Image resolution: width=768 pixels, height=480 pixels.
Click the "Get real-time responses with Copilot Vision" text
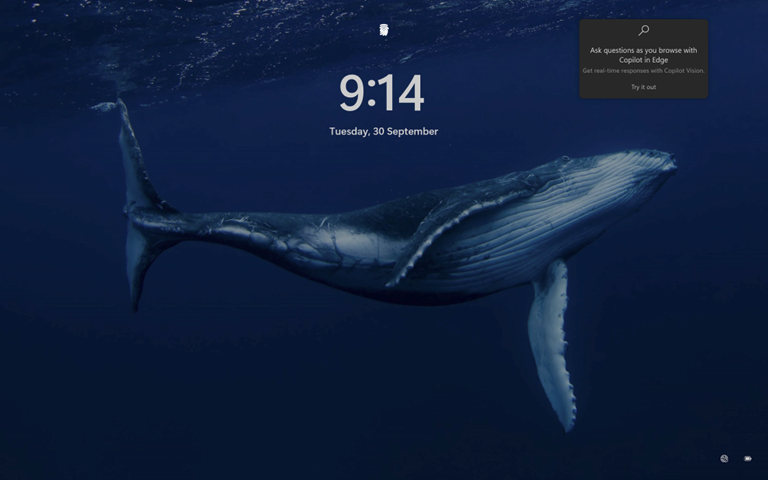tap(643, 71)
